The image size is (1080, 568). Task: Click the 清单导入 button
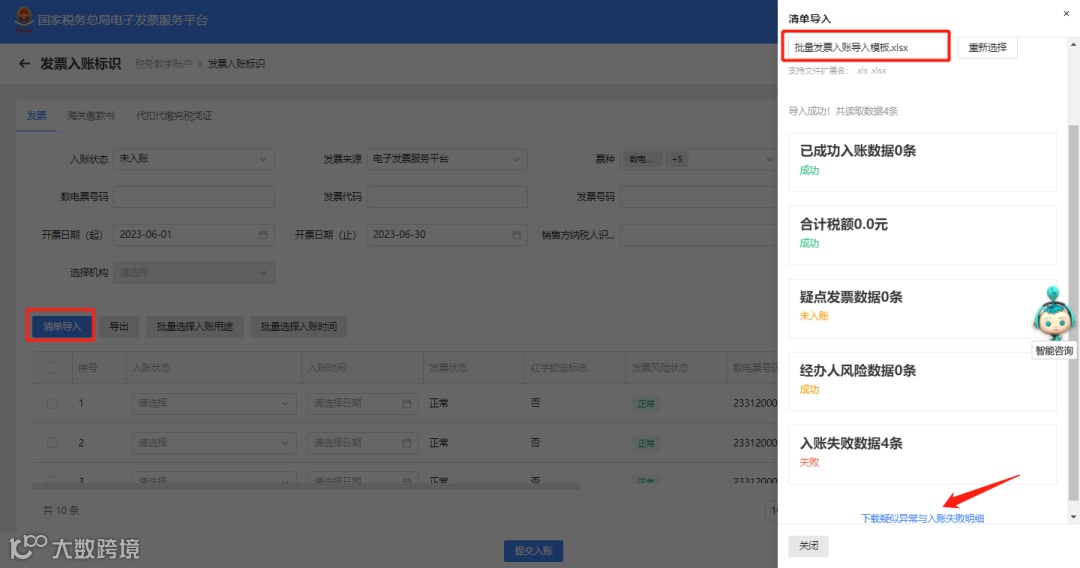click(62, 326)
